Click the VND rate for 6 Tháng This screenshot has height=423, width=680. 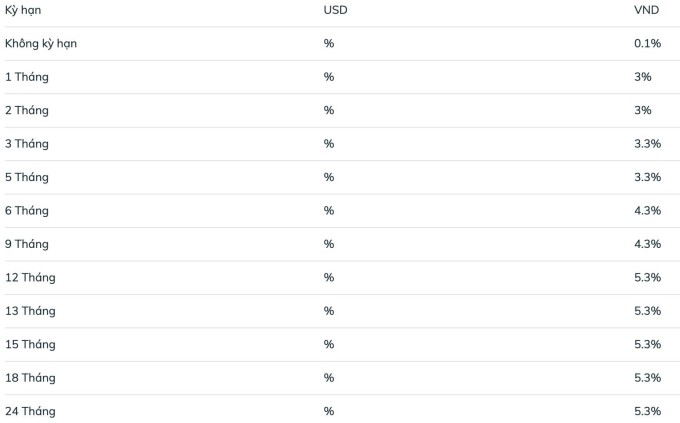tap(647, 211)
